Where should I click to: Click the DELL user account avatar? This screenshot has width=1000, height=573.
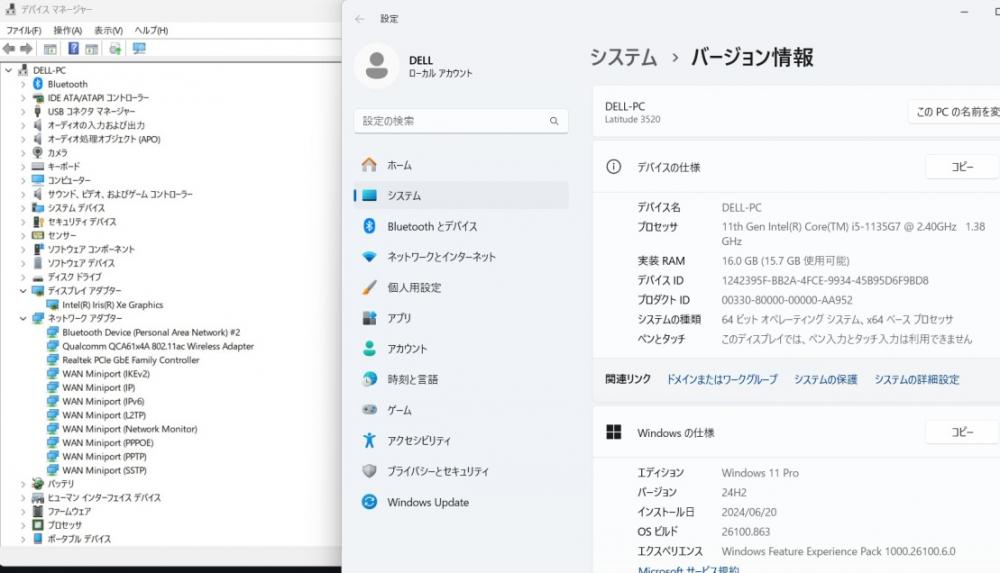[x=376, y=66]
